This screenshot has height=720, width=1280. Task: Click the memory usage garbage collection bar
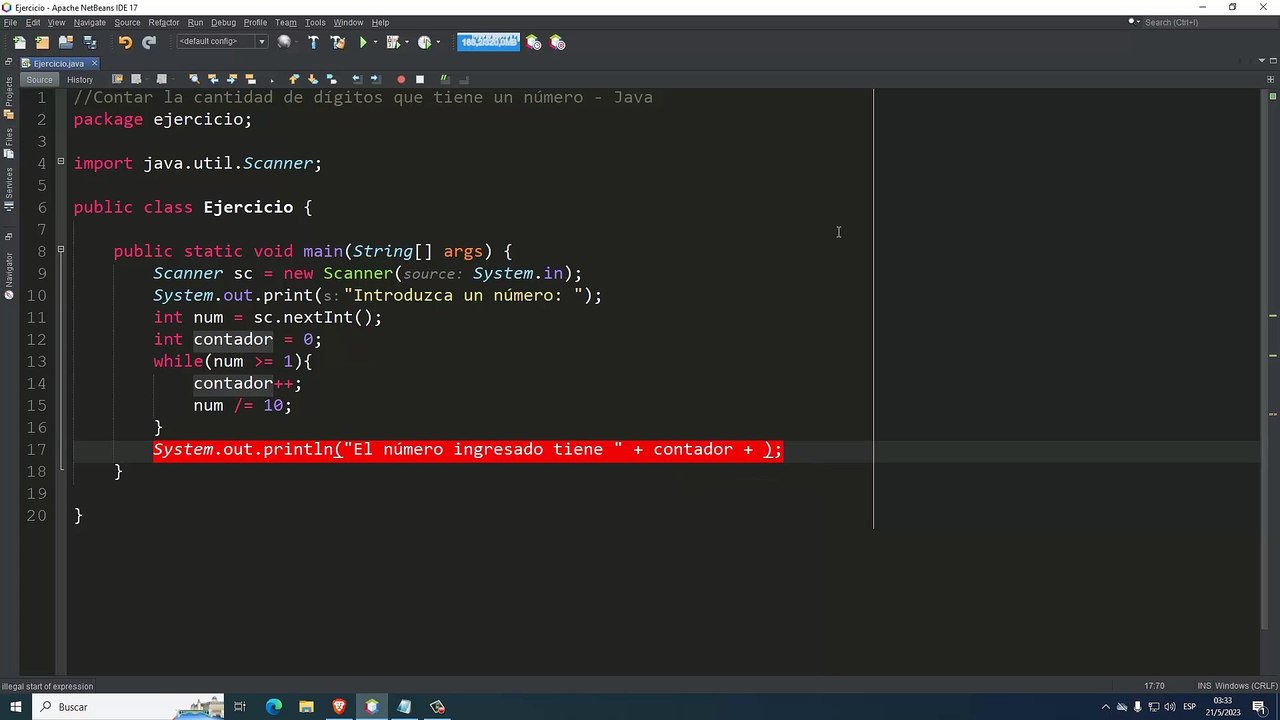pyautogui.click(x=488, y=42)
